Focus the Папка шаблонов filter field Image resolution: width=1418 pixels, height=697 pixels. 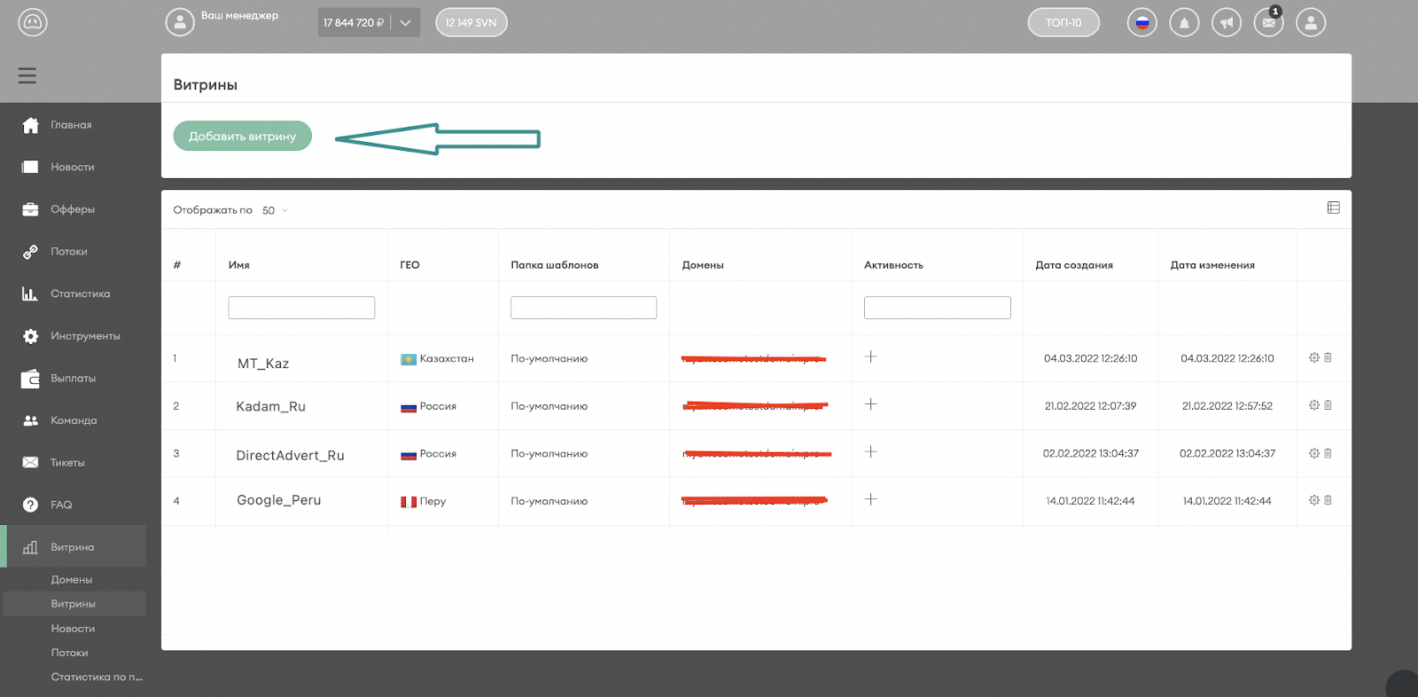[583, 307]
